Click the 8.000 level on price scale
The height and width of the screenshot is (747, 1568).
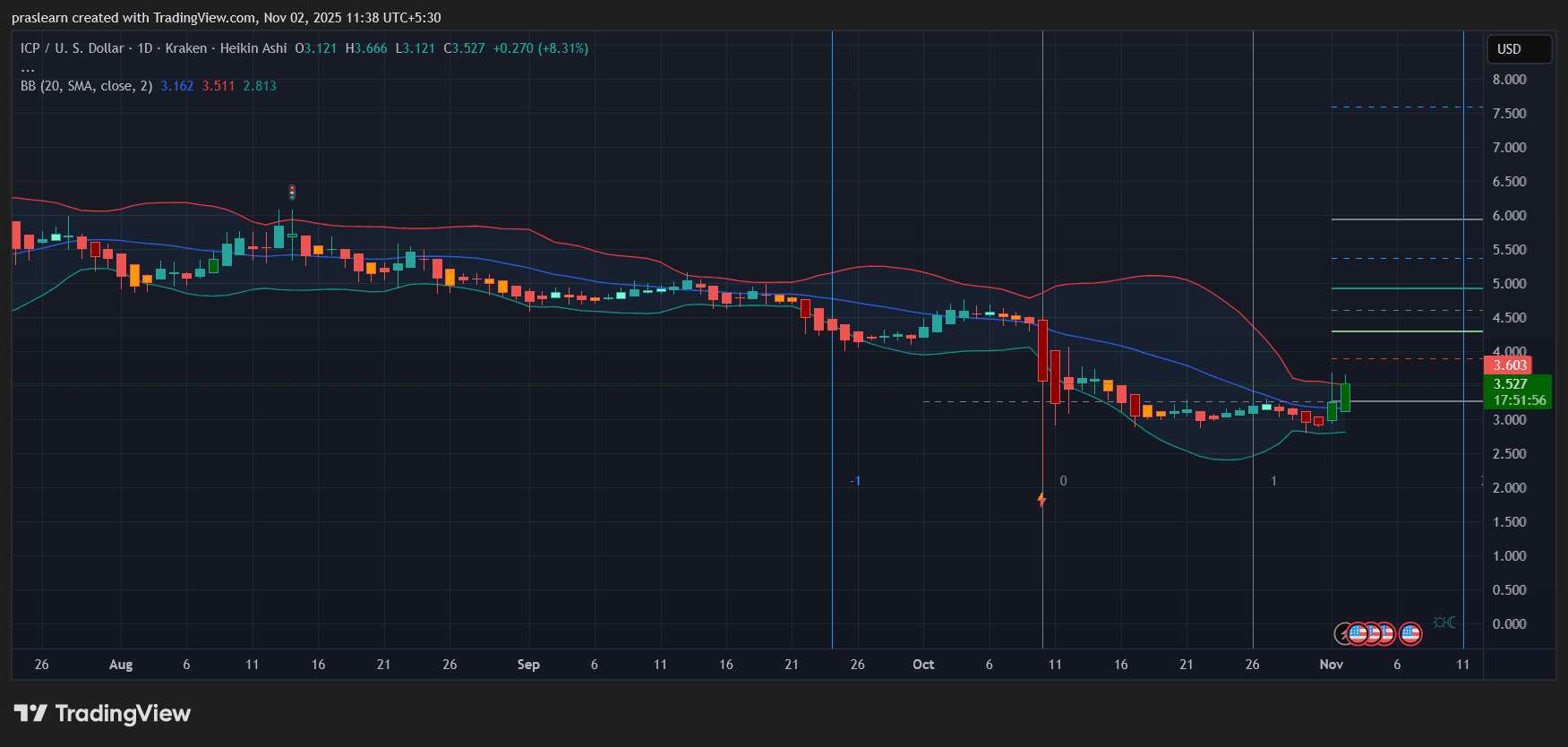[1509, 80]
